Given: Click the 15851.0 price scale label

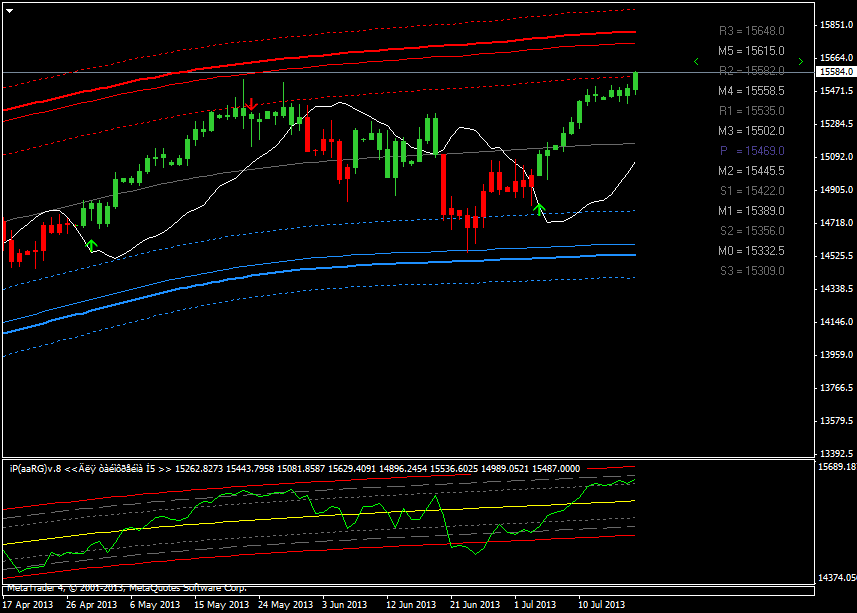Looking at the screenshot, I should (836, 25).
